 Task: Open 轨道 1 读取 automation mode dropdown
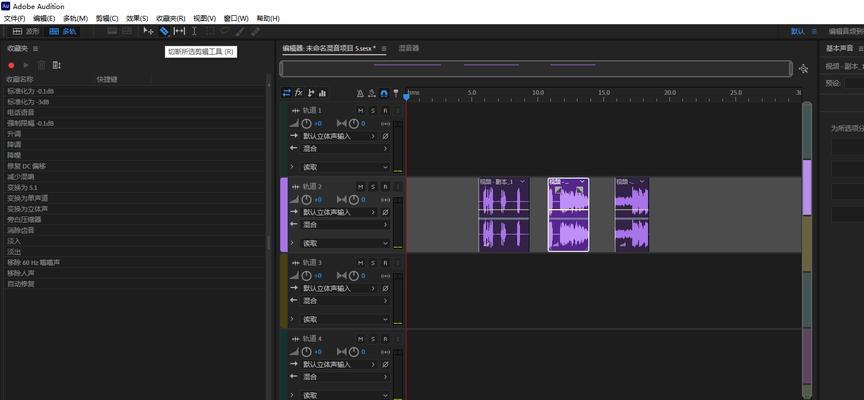pyautogui.click(x=345, y=167)
